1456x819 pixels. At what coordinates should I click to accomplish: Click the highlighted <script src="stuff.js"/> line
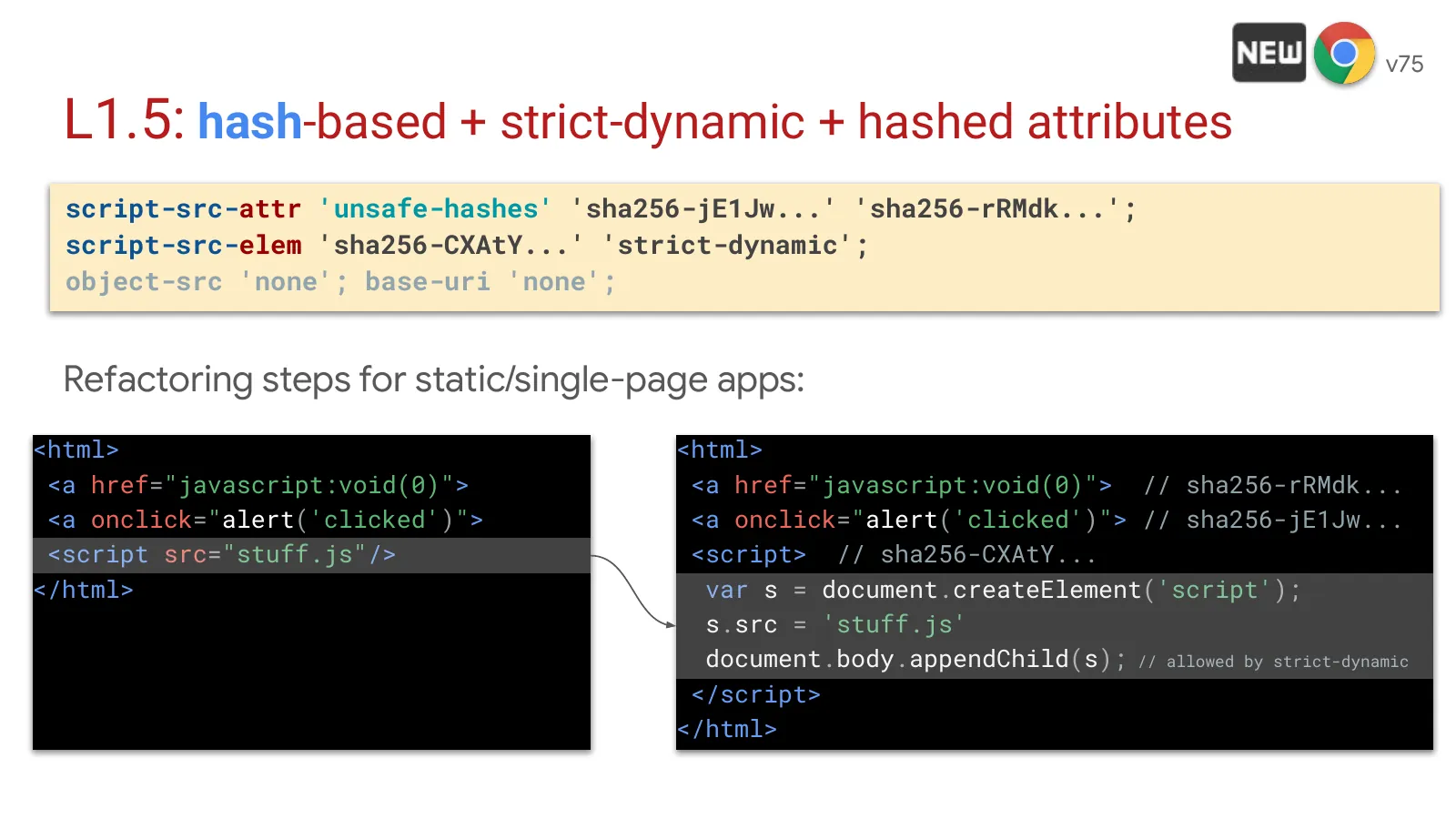pyautogui.click(x=311, y=555)
